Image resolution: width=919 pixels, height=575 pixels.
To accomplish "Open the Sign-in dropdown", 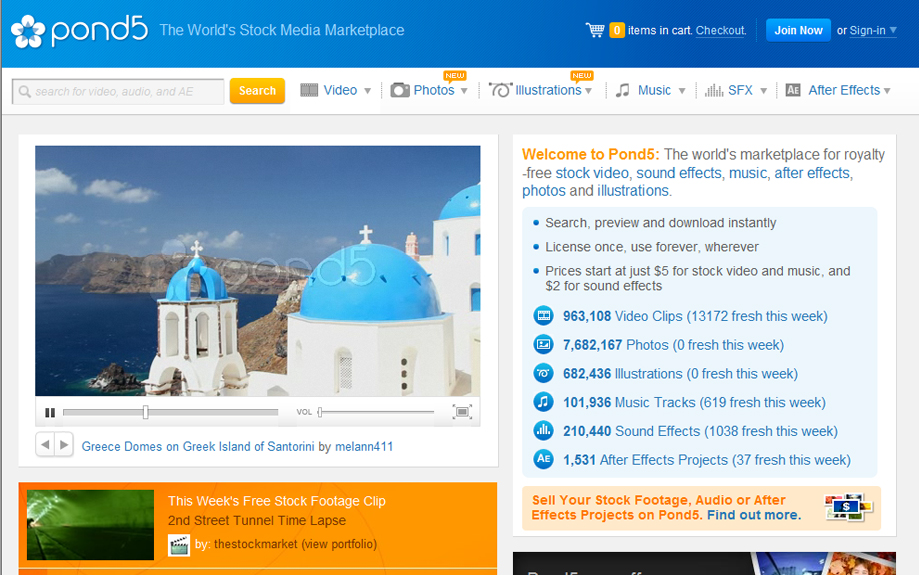I will coord(873,30).
